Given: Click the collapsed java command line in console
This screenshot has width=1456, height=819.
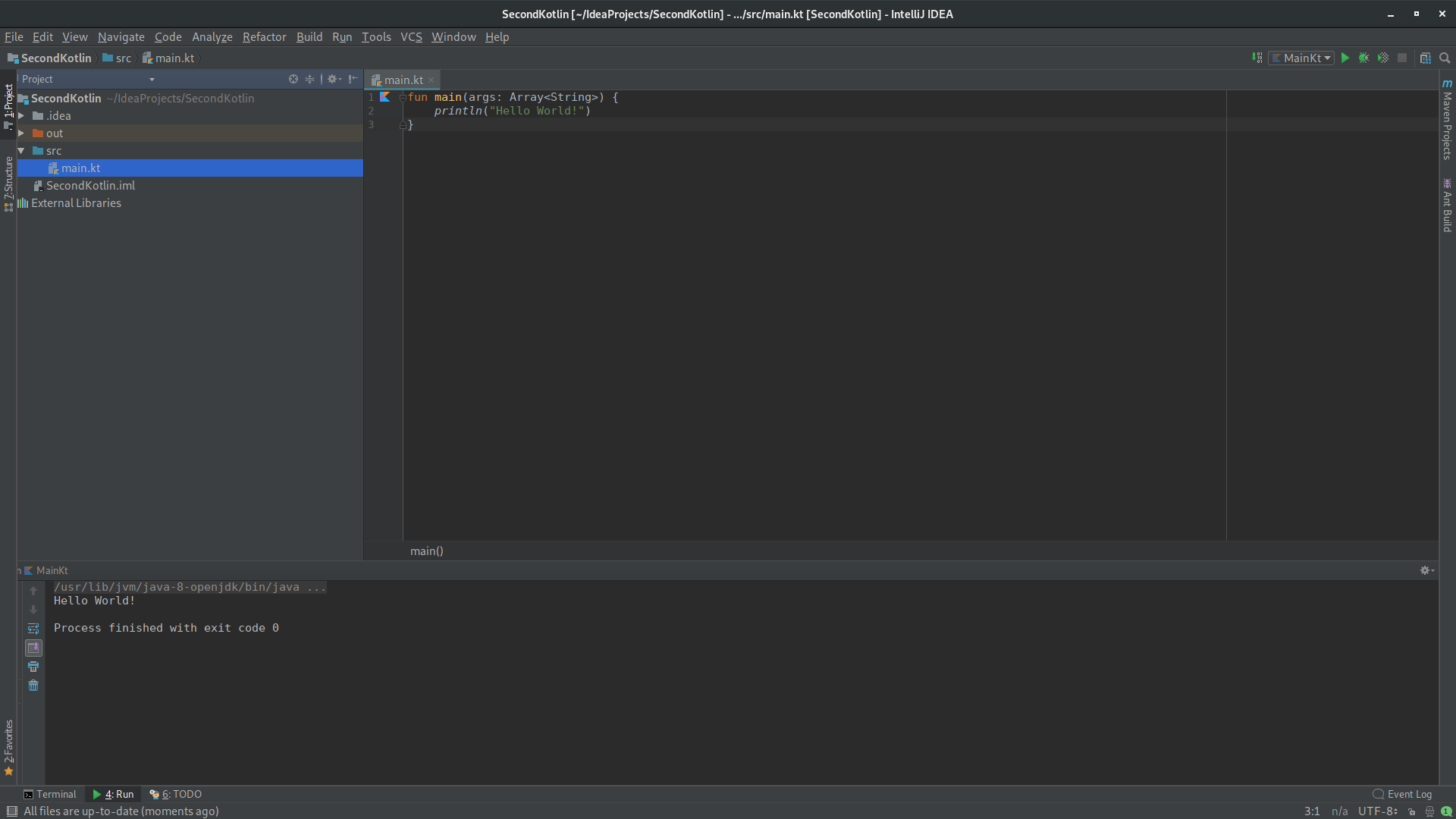Looking at the screenshot, I should (190, 587).
